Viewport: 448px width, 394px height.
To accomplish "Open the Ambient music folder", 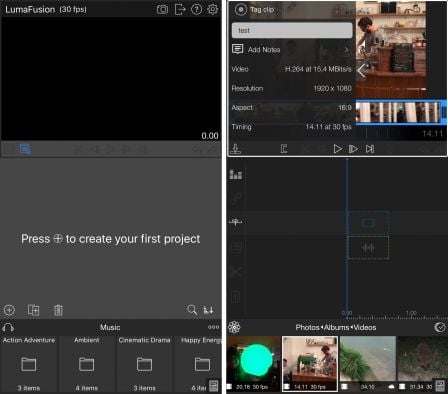I will pos(87,364).
